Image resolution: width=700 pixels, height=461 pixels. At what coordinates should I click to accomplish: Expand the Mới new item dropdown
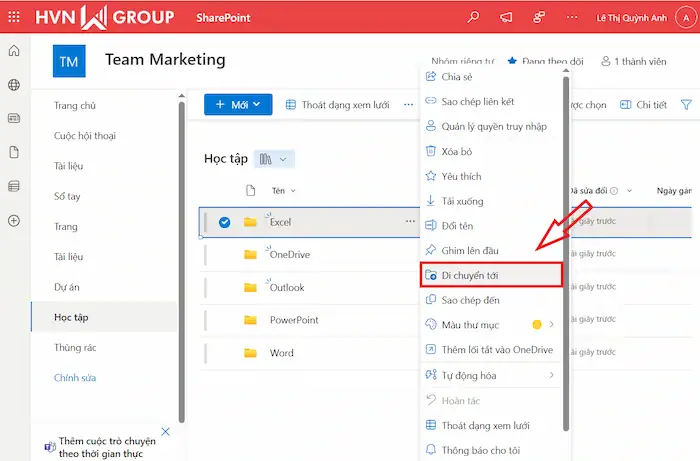point(238,104)
